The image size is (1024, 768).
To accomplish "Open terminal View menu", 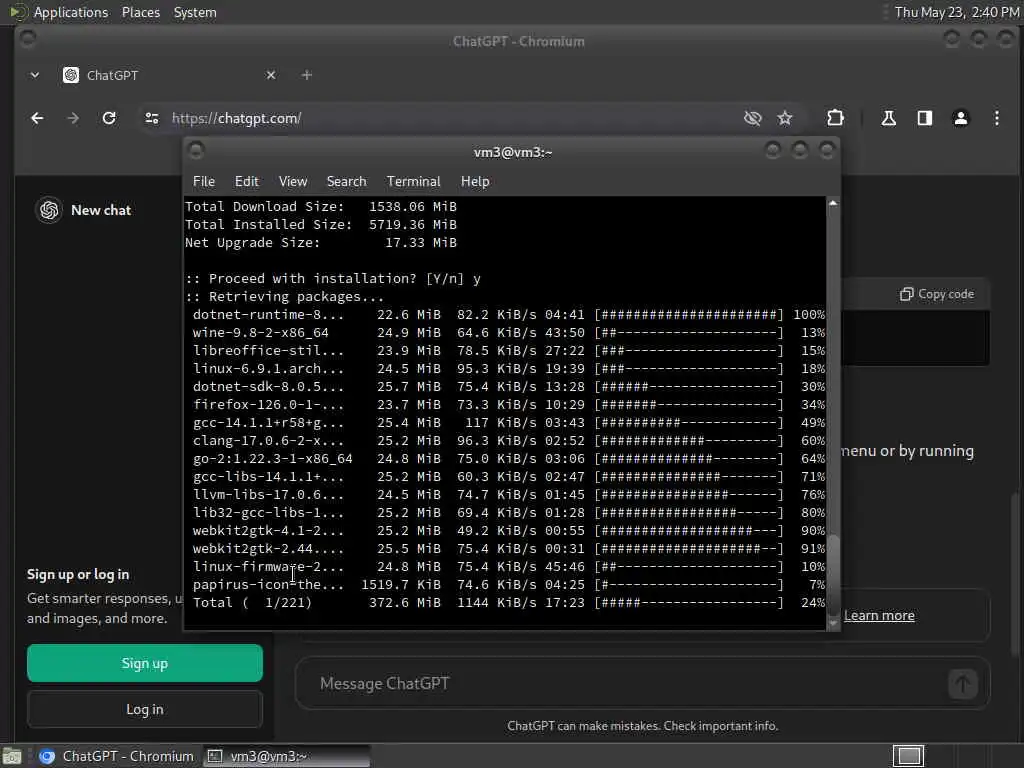I will click(x=293, y=182).
